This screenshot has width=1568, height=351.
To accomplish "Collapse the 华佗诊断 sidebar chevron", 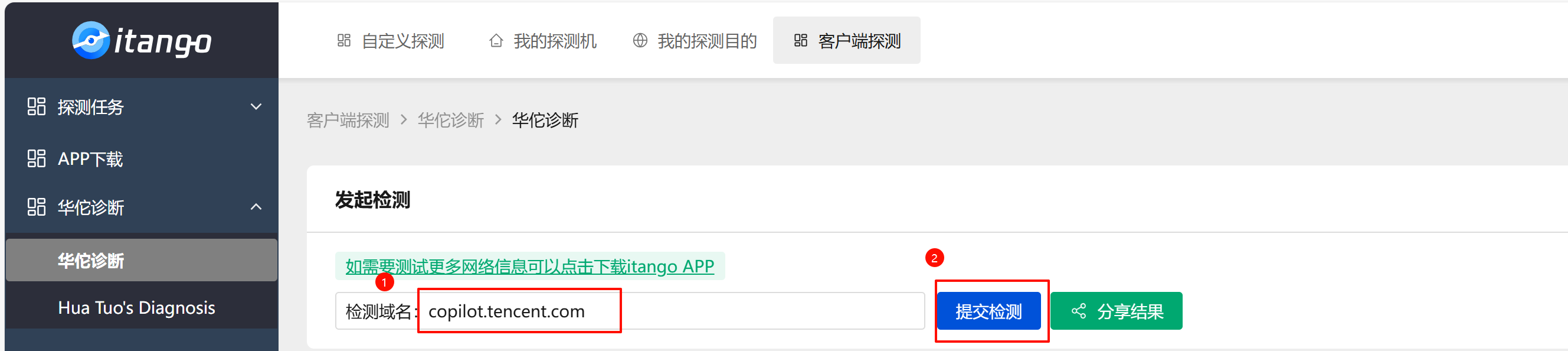I will point(256,207).
